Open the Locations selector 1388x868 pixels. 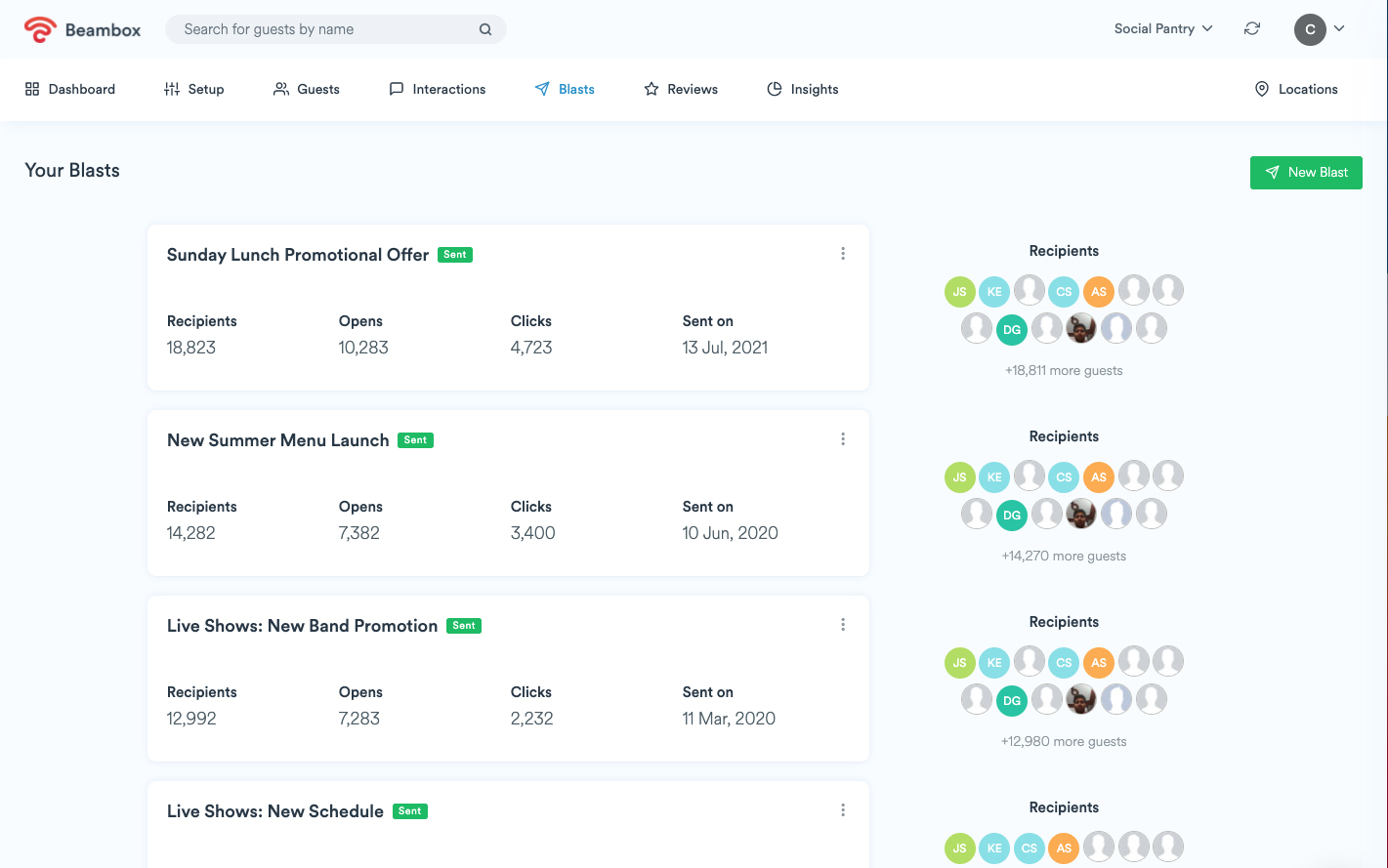pyautogui.click(x=1296, y=89)
